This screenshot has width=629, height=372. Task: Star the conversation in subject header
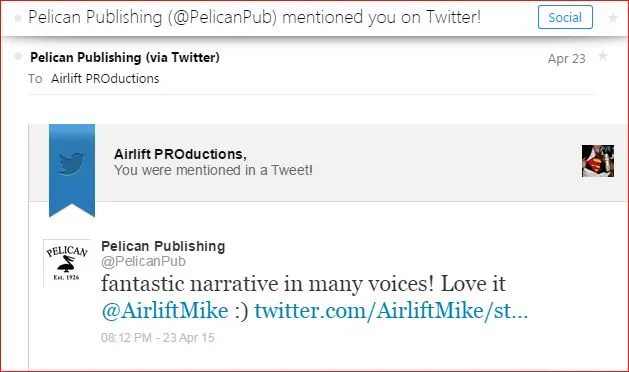[x=613, y=18]
